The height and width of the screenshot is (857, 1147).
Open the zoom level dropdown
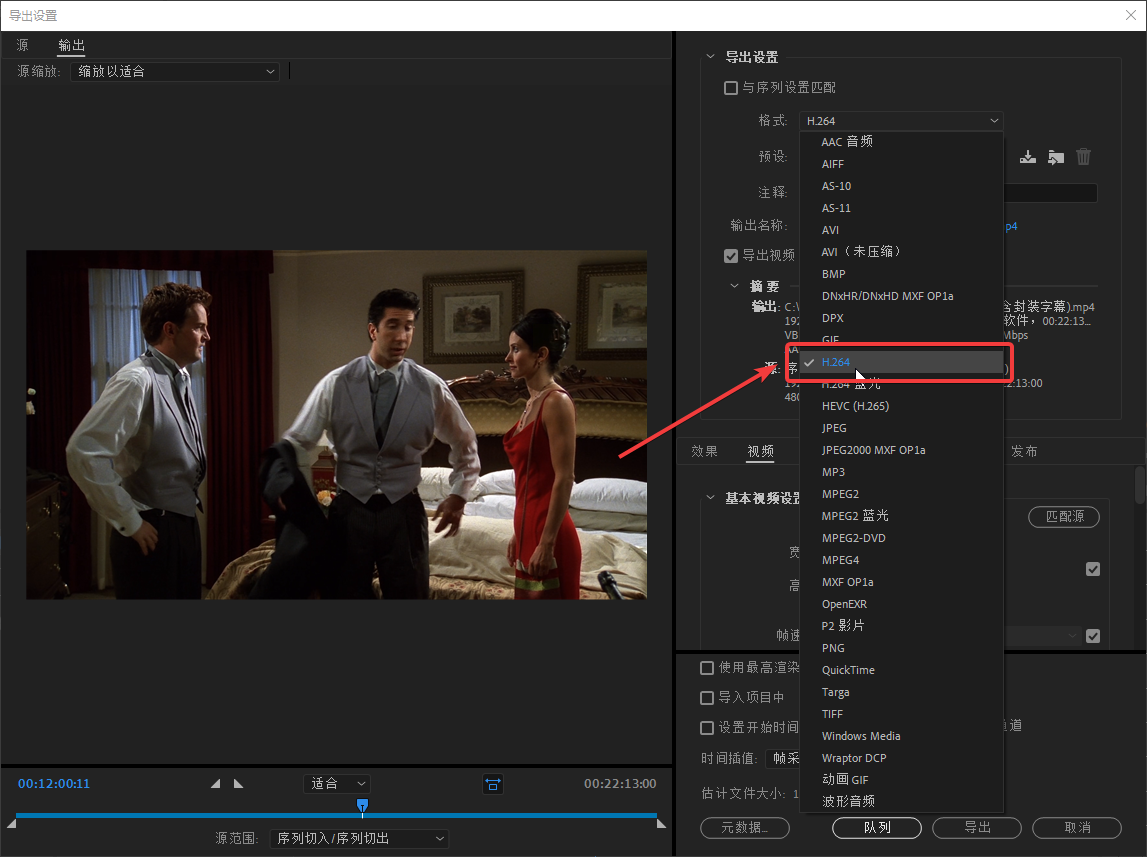[x=336, y=784]
